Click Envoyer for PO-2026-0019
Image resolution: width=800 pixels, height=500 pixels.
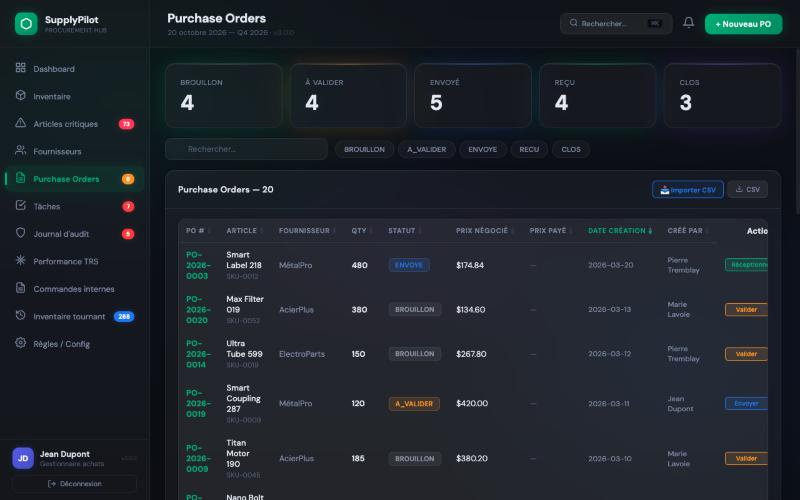[x=746, y=403]
